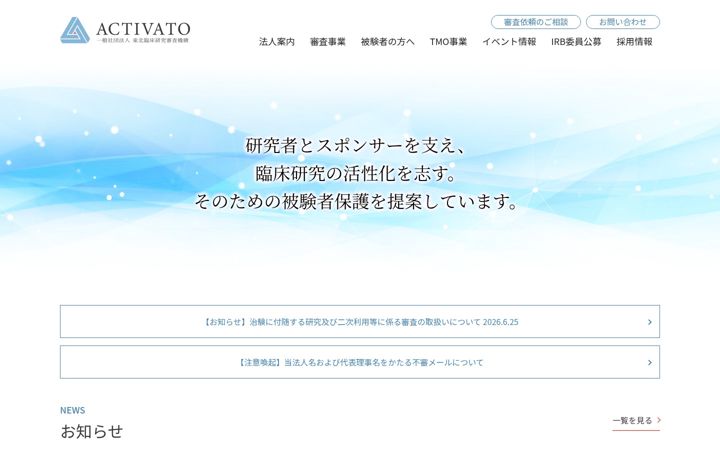Open the 法人案内 menu item

[x=277, y=42]
